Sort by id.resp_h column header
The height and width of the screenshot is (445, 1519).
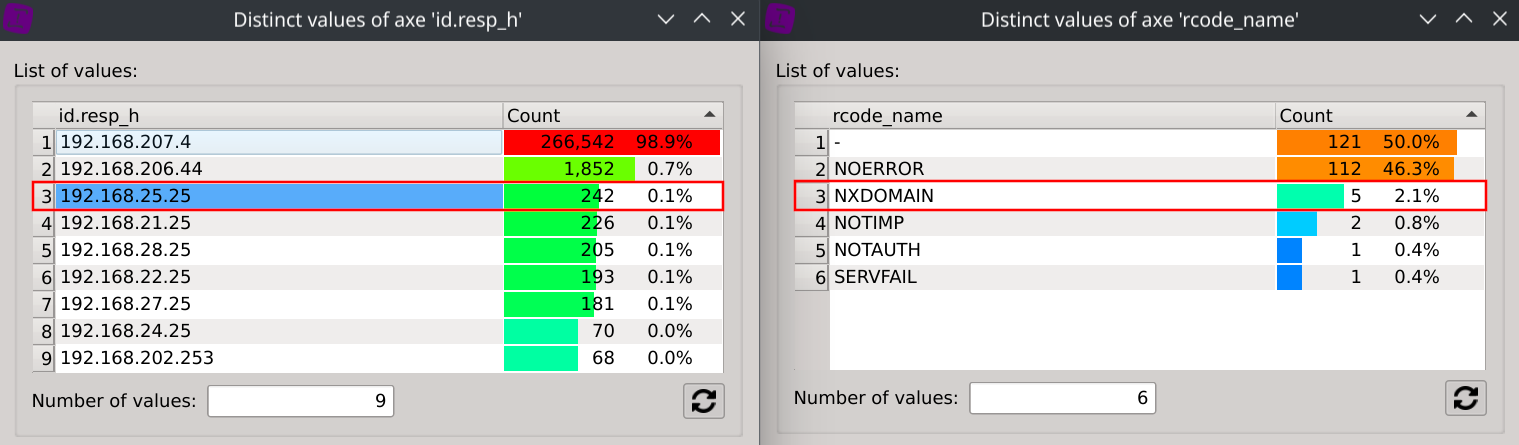(x=278, y=115)
